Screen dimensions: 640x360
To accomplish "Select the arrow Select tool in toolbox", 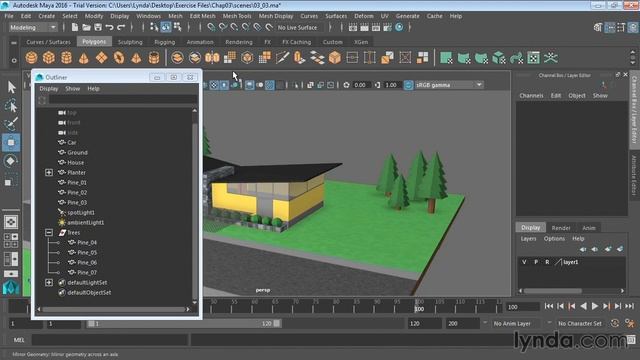I will coord(11,87).
